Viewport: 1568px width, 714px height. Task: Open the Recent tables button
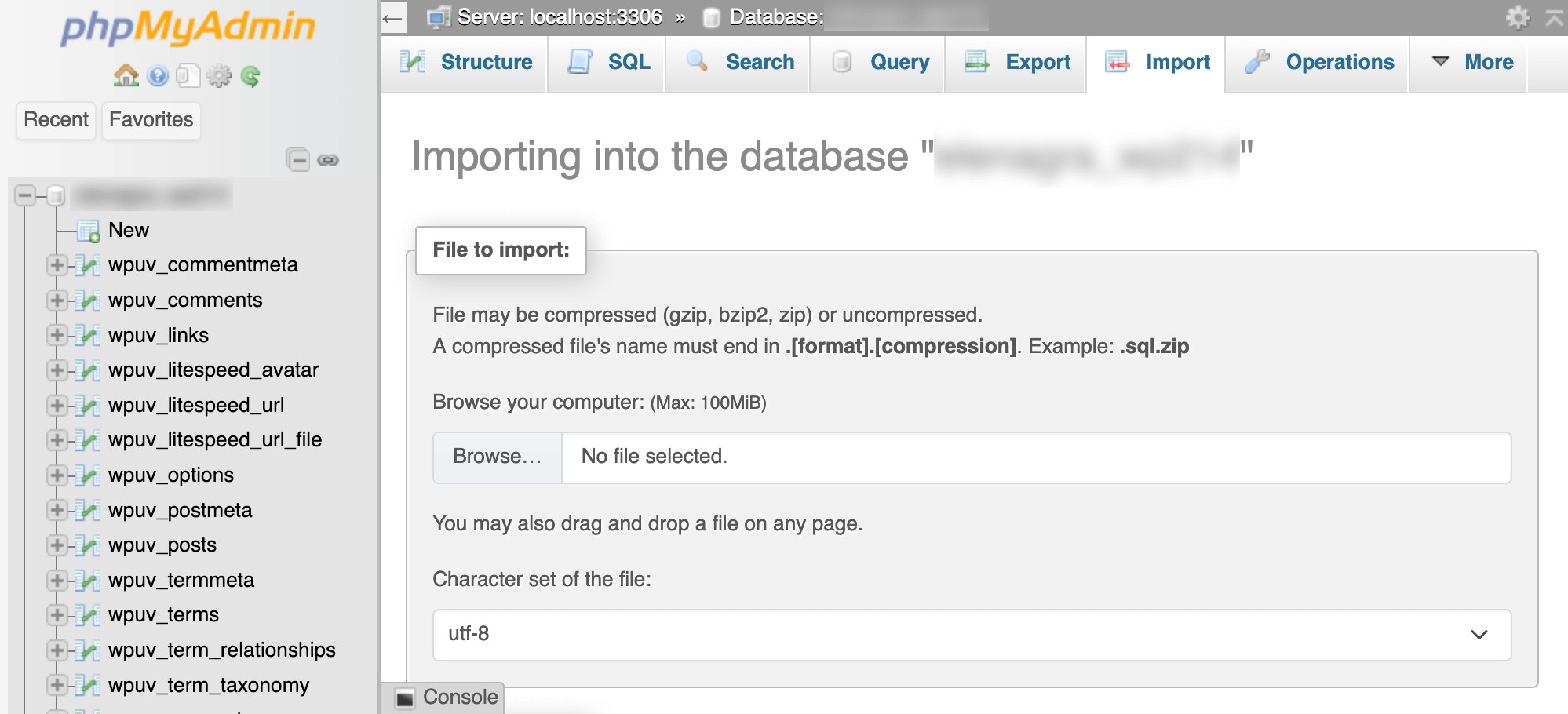[x=56, y=120]
